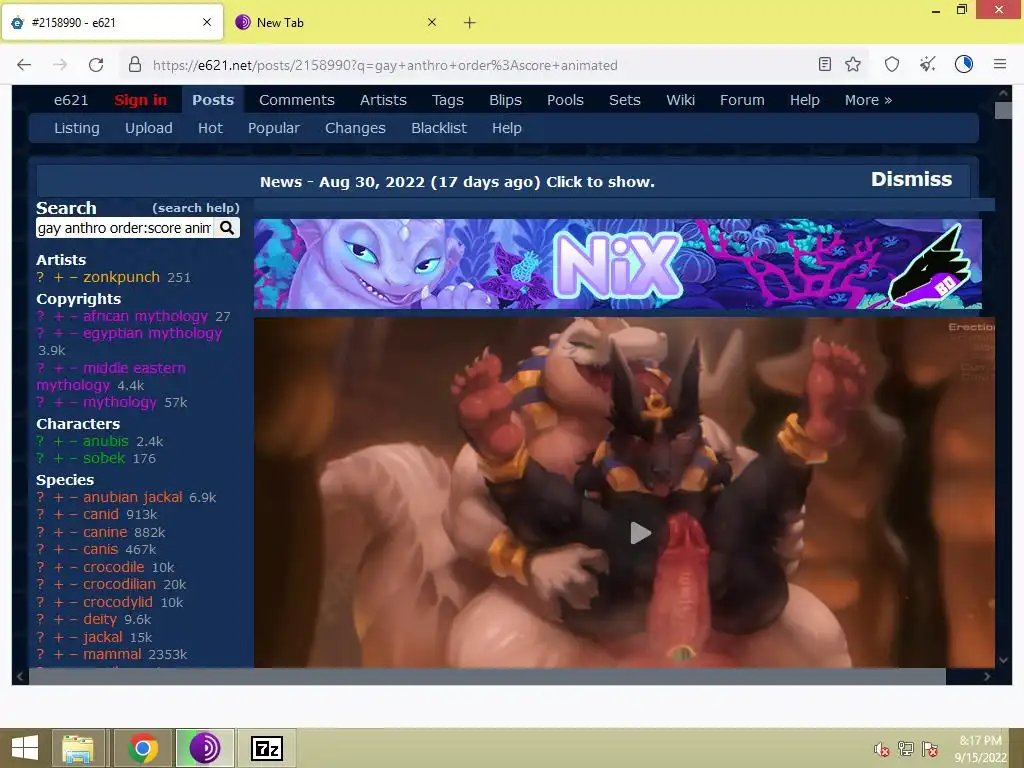
Task: Open the 'Blacklist' submenu link
Action: pyautogui.click(x=439, y=128)
